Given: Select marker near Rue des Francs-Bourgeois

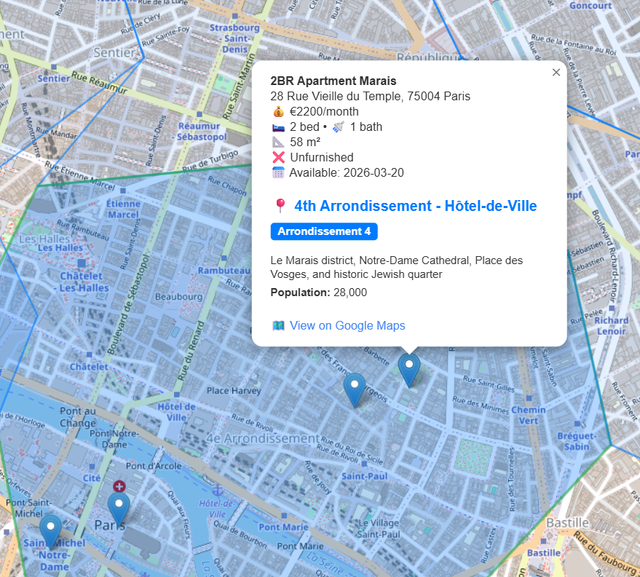Looking at the screenshot, I should pos(354,389).
